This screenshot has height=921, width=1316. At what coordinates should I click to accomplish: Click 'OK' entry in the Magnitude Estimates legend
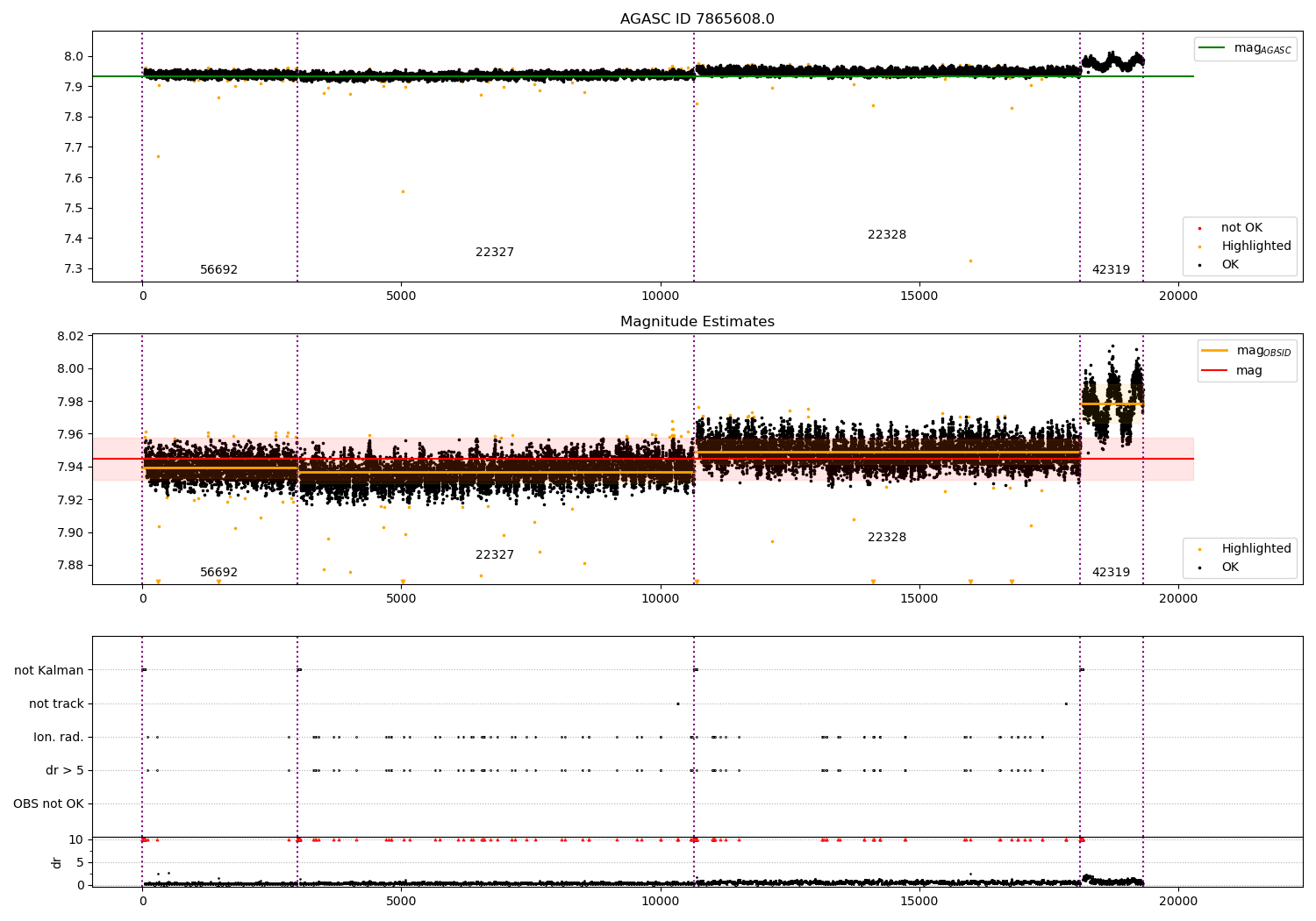(x=1230, y=568)
